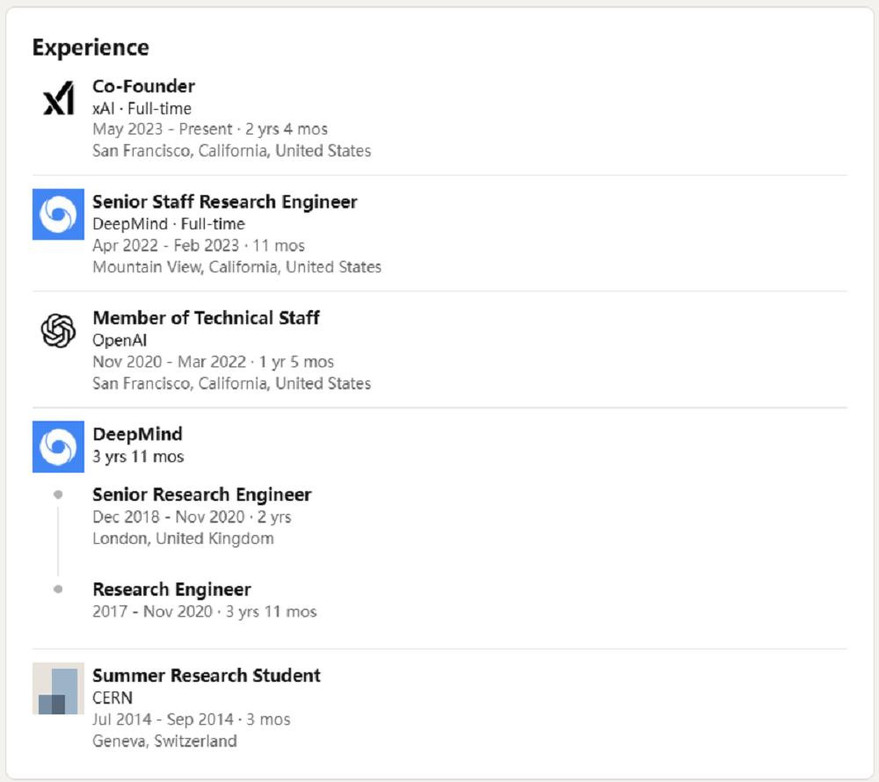Open the Senior Staff Research Engineer position
879x782 pixels.
tap(224, 202)
